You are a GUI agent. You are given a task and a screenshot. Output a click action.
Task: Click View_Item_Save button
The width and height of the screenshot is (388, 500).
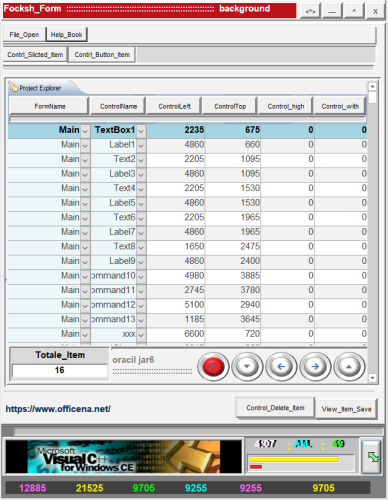tap(346, 409)
